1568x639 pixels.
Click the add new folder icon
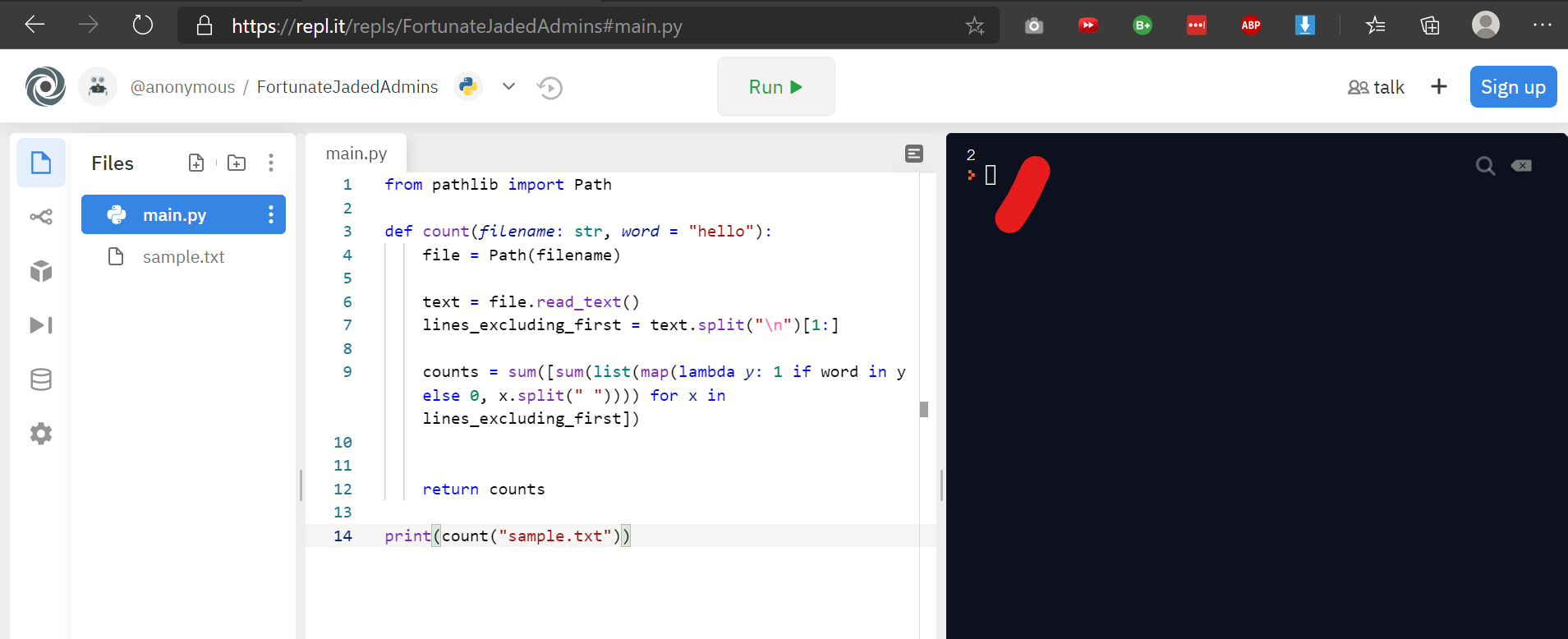[x=237, y=163]
